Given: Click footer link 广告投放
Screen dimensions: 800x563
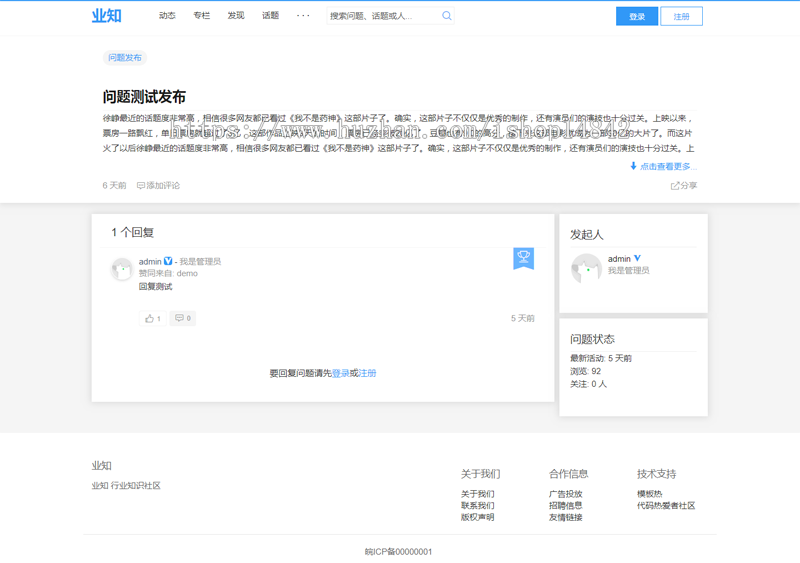Looking at the screenshot, I should click(x=566, y=494).
